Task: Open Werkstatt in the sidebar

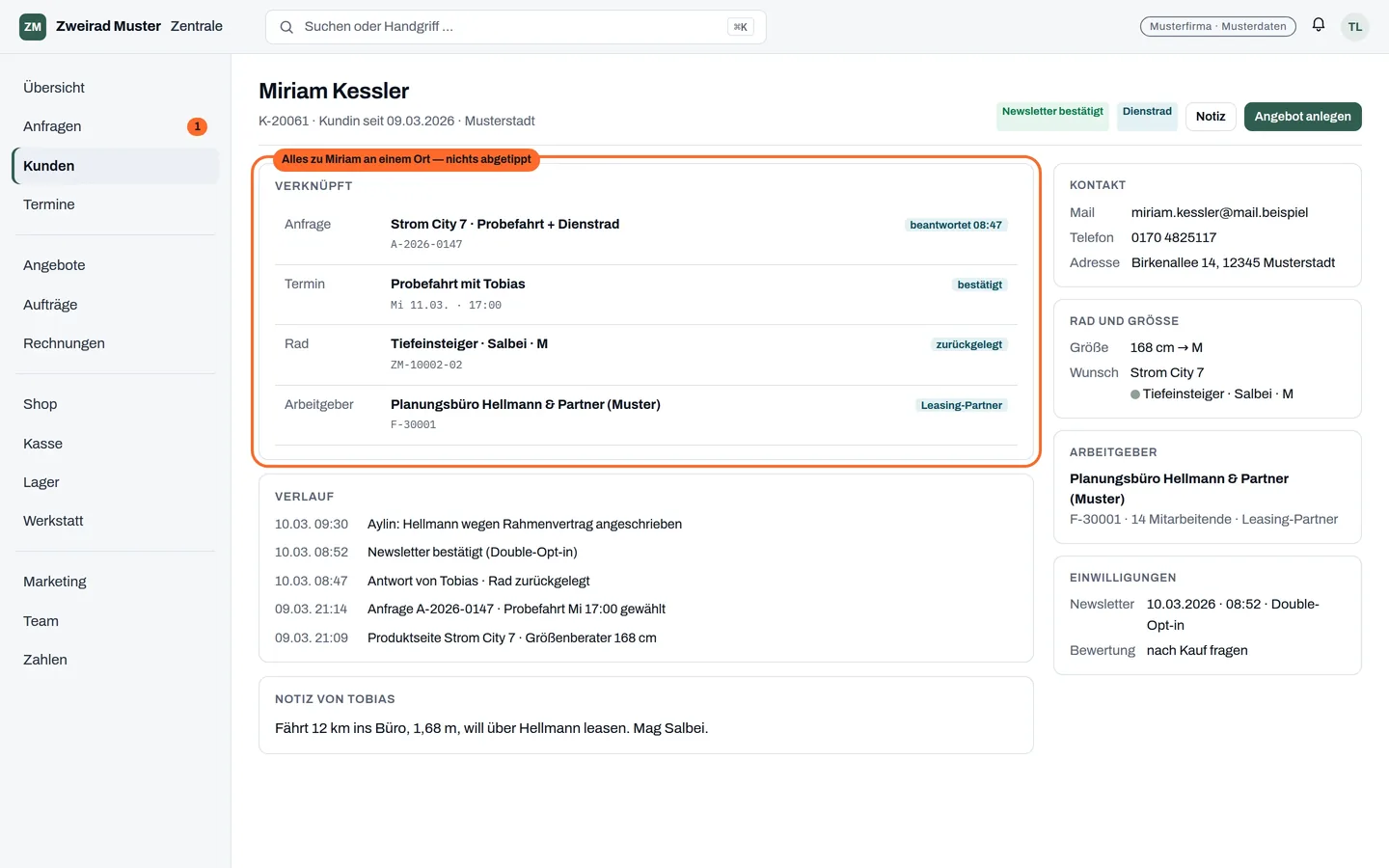Action: click(116, 521)
